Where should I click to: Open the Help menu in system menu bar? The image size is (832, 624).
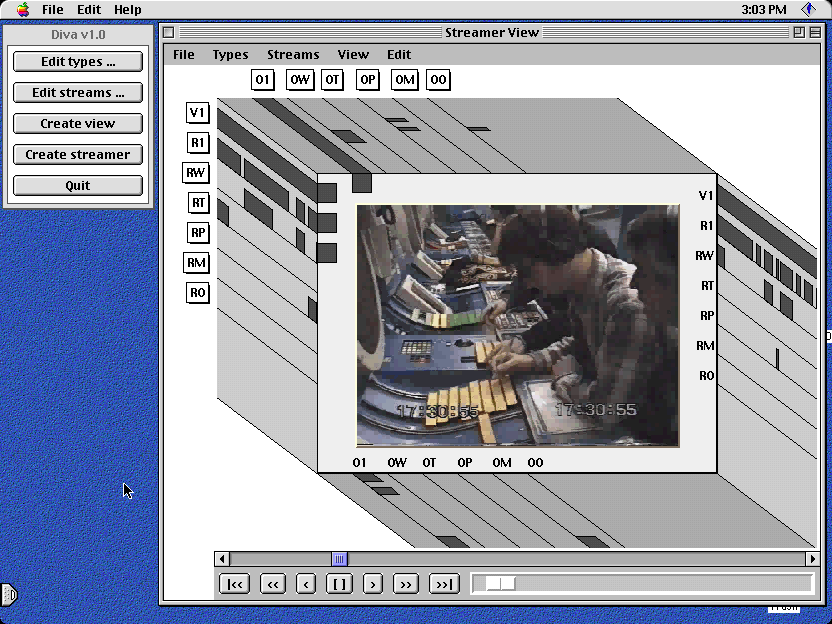tap(127, 9)
